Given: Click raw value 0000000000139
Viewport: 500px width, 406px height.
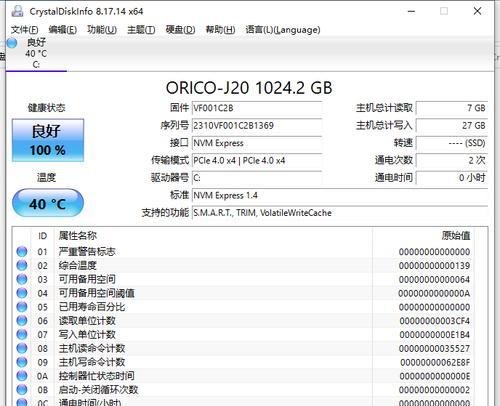Looking at the screenshot, I should pyautogui.click(x=434, y=266).
